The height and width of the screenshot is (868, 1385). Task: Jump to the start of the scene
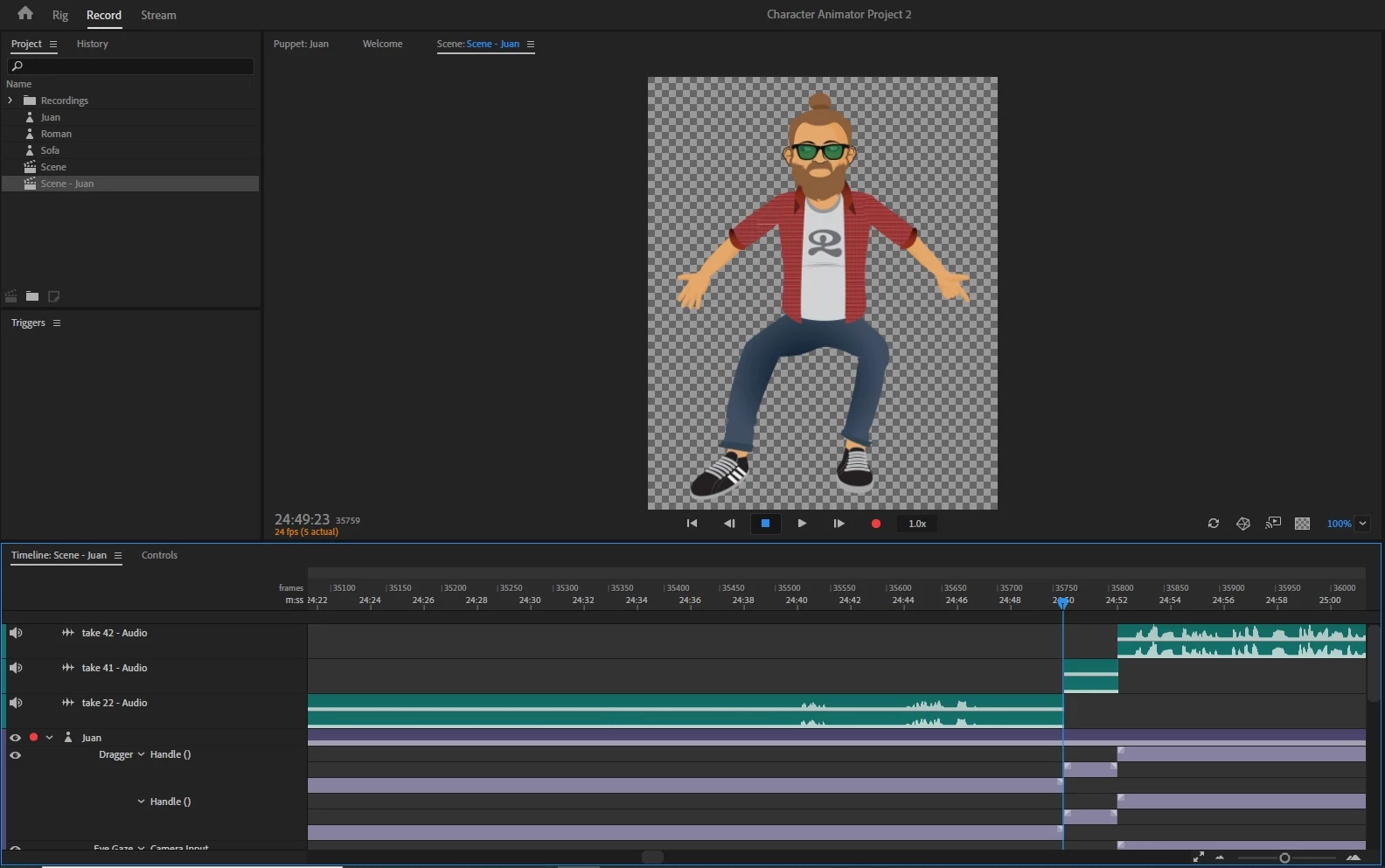click(x=692, y=524)
